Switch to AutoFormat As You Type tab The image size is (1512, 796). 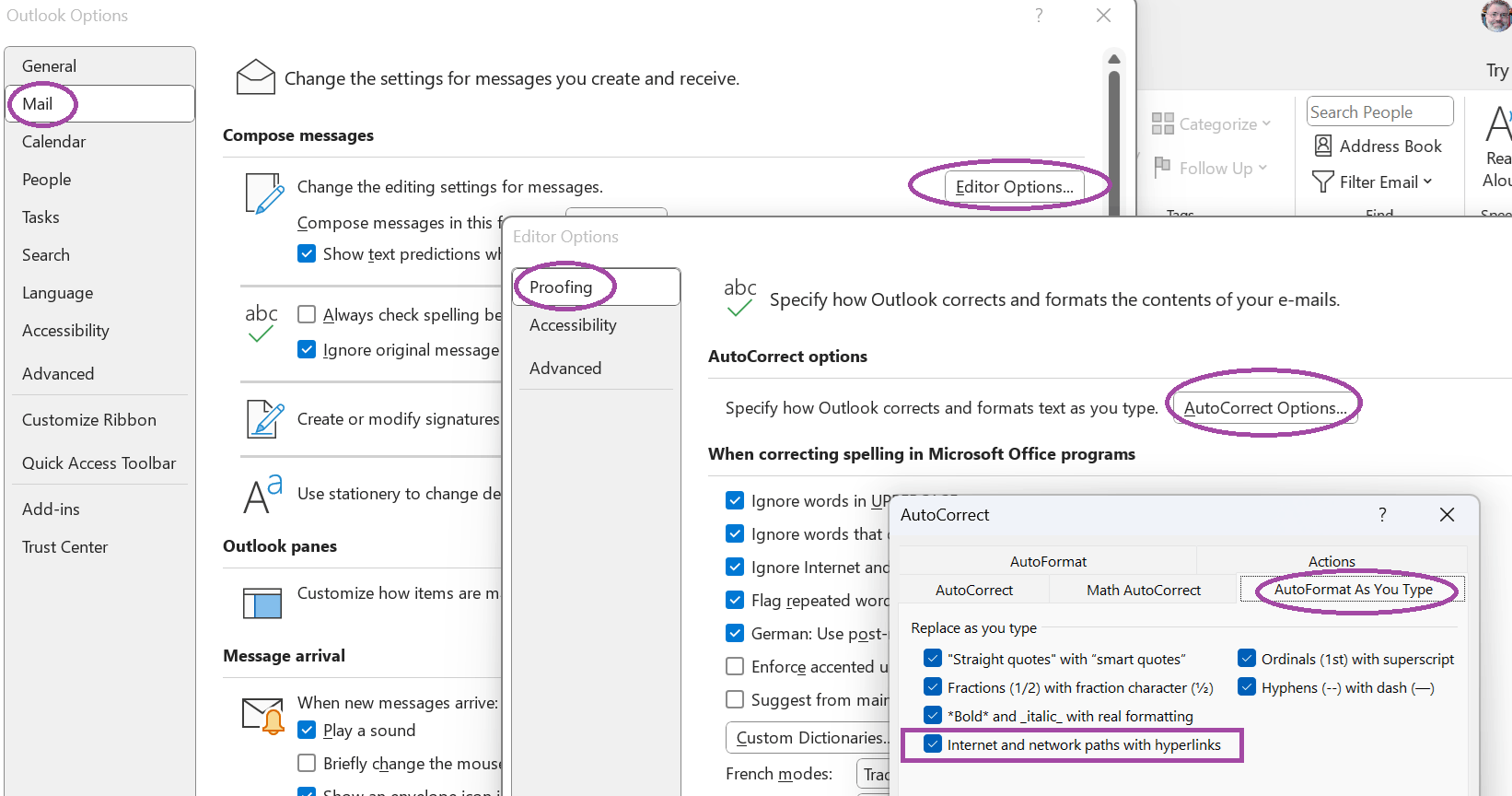click(1353, 590)
